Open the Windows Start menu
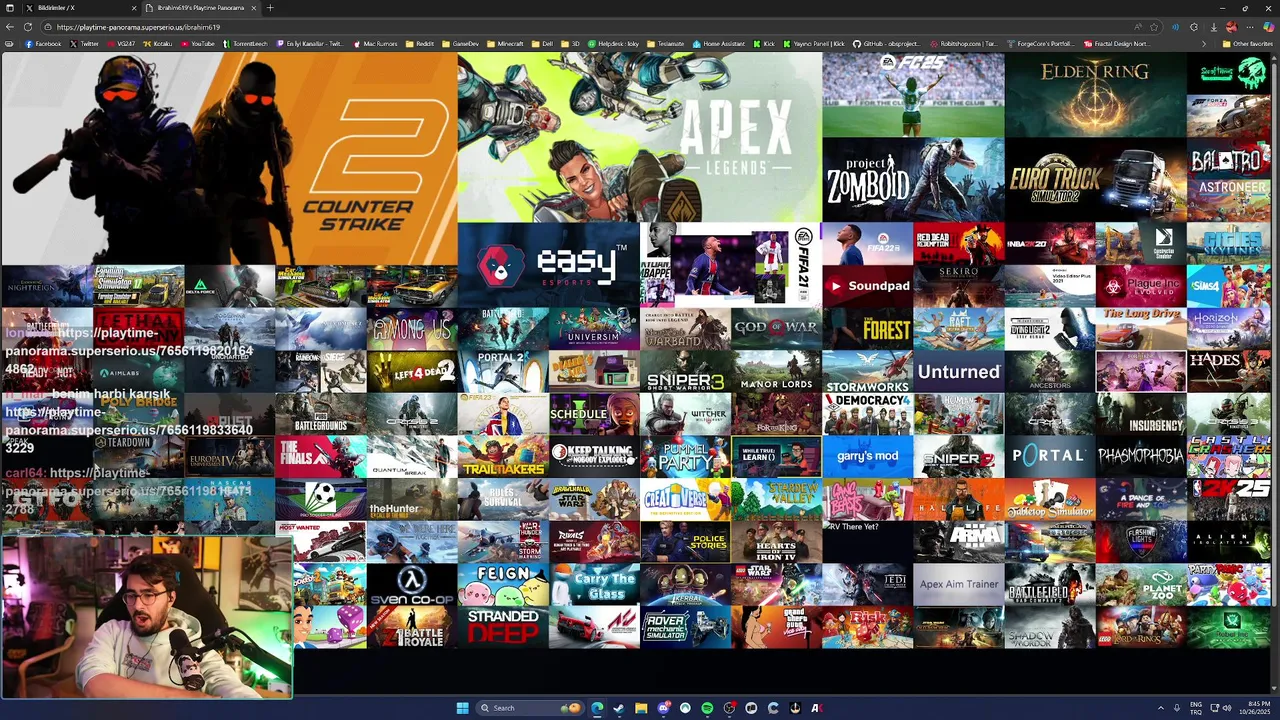This screenshot has height=720, width=1280. point(462,708)
